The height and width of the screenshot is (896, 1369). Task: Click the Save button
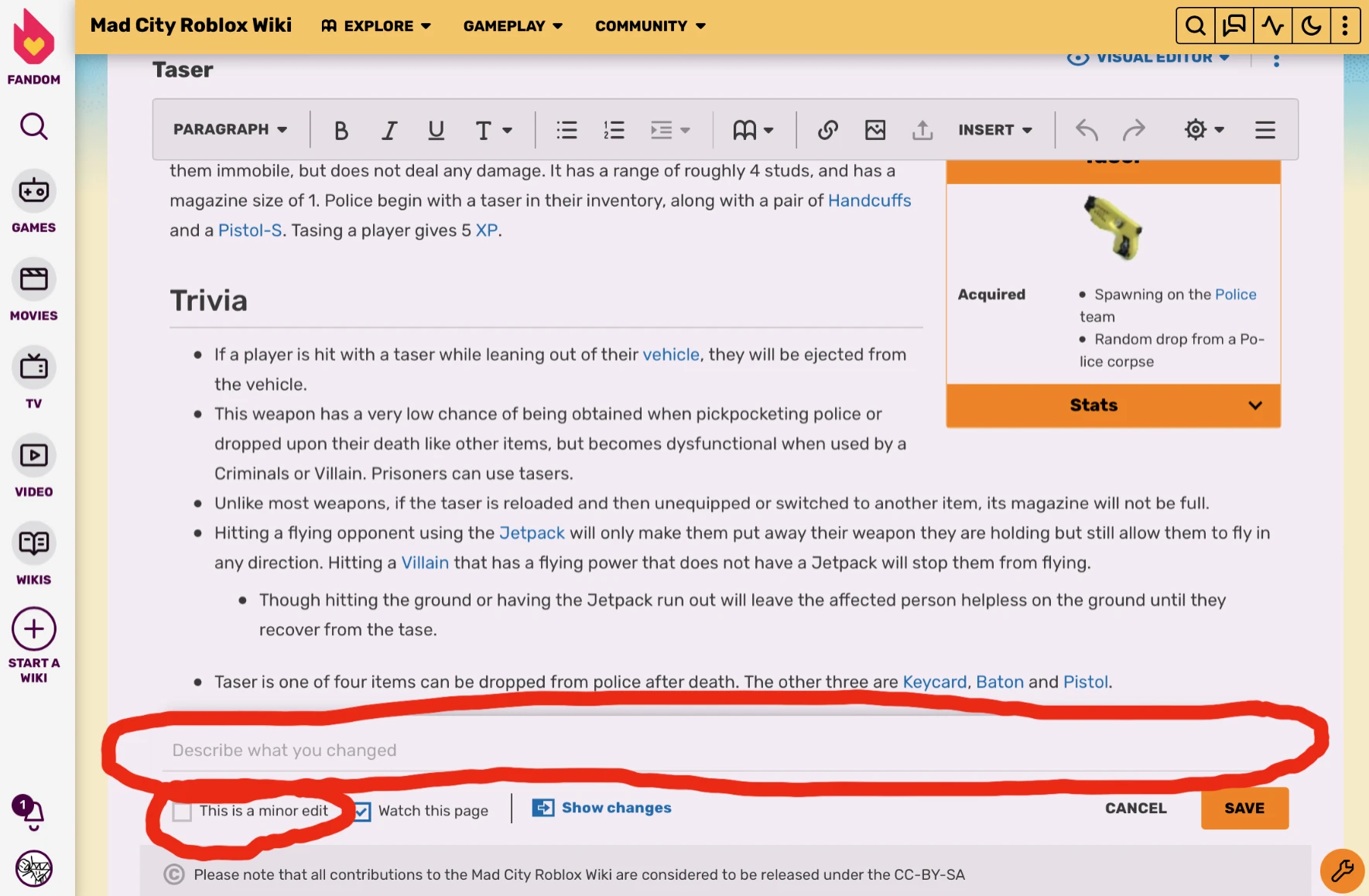point(1244,809)
